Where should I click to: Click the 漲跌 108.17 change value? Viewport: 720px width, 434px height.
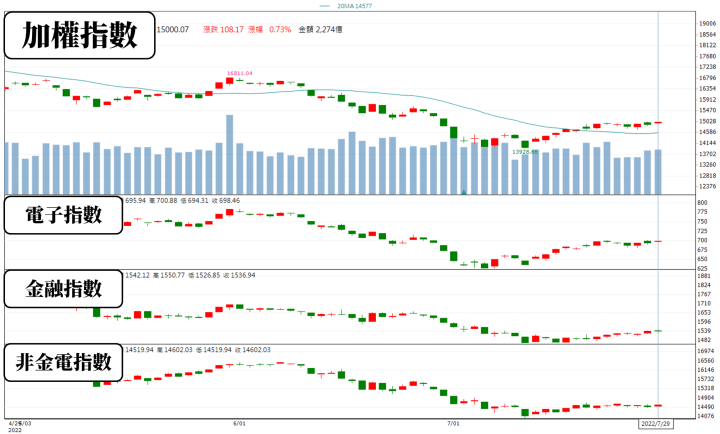pyautogui.click(x=230, y=29)
